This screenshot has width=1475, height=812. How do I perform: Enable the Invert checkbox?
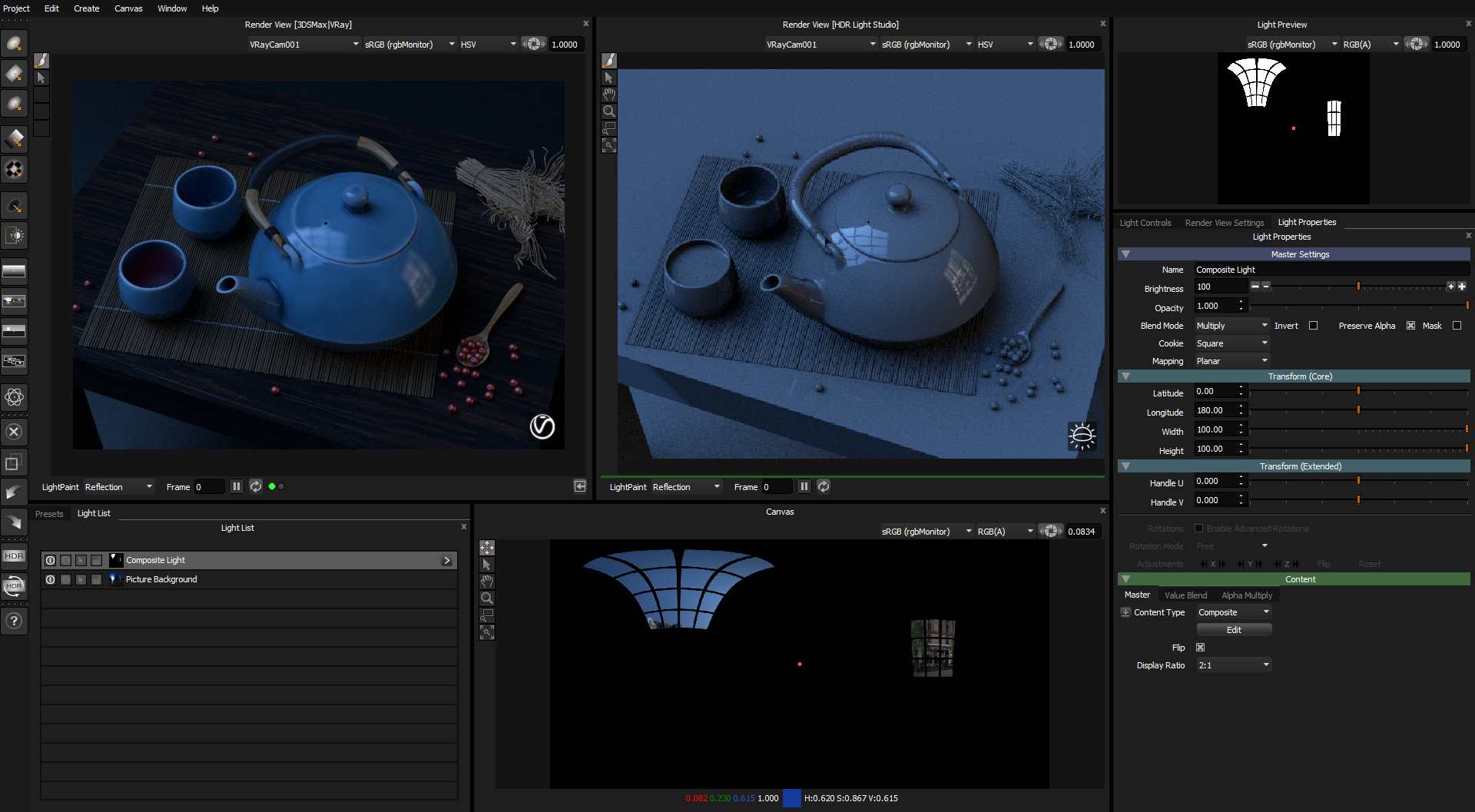(1313, 326)
